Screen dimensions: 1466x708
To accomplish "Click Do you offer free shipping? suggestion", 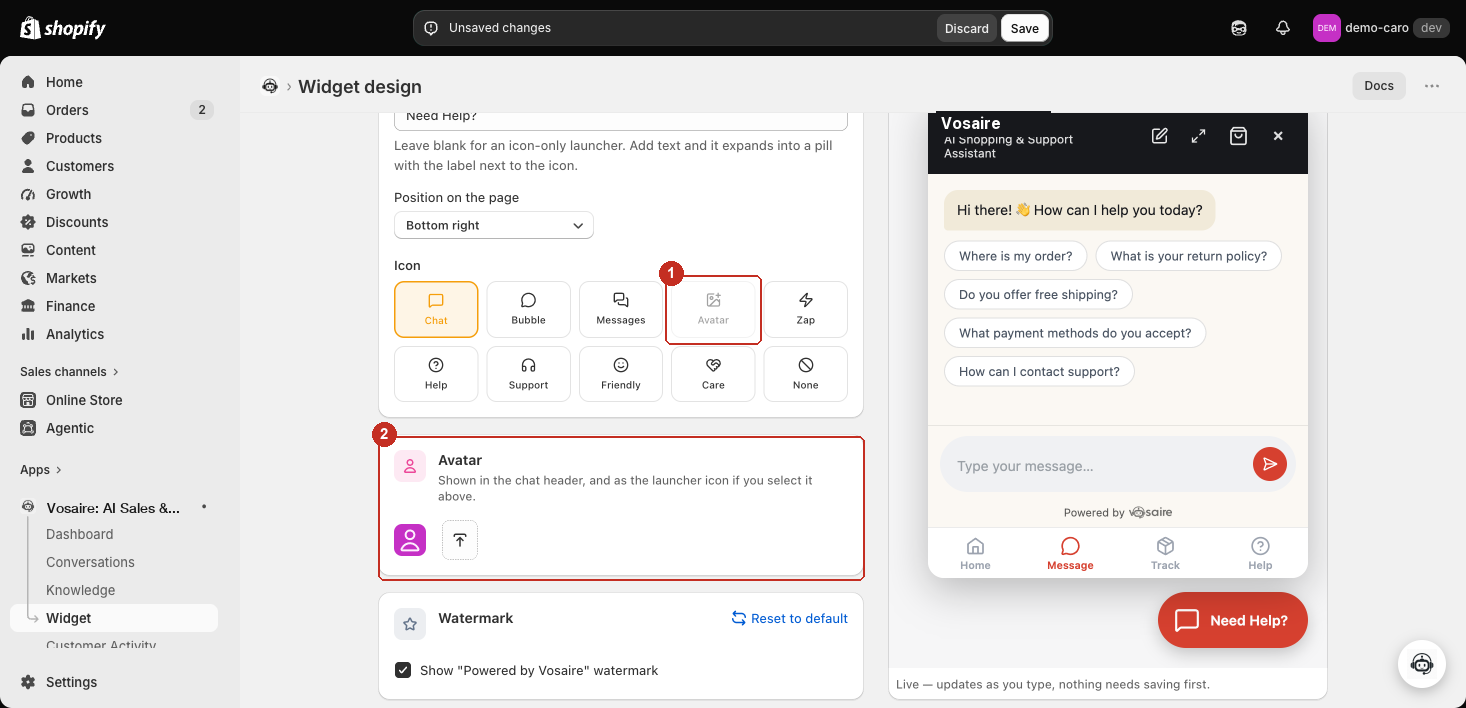I will coord(1038,294).
